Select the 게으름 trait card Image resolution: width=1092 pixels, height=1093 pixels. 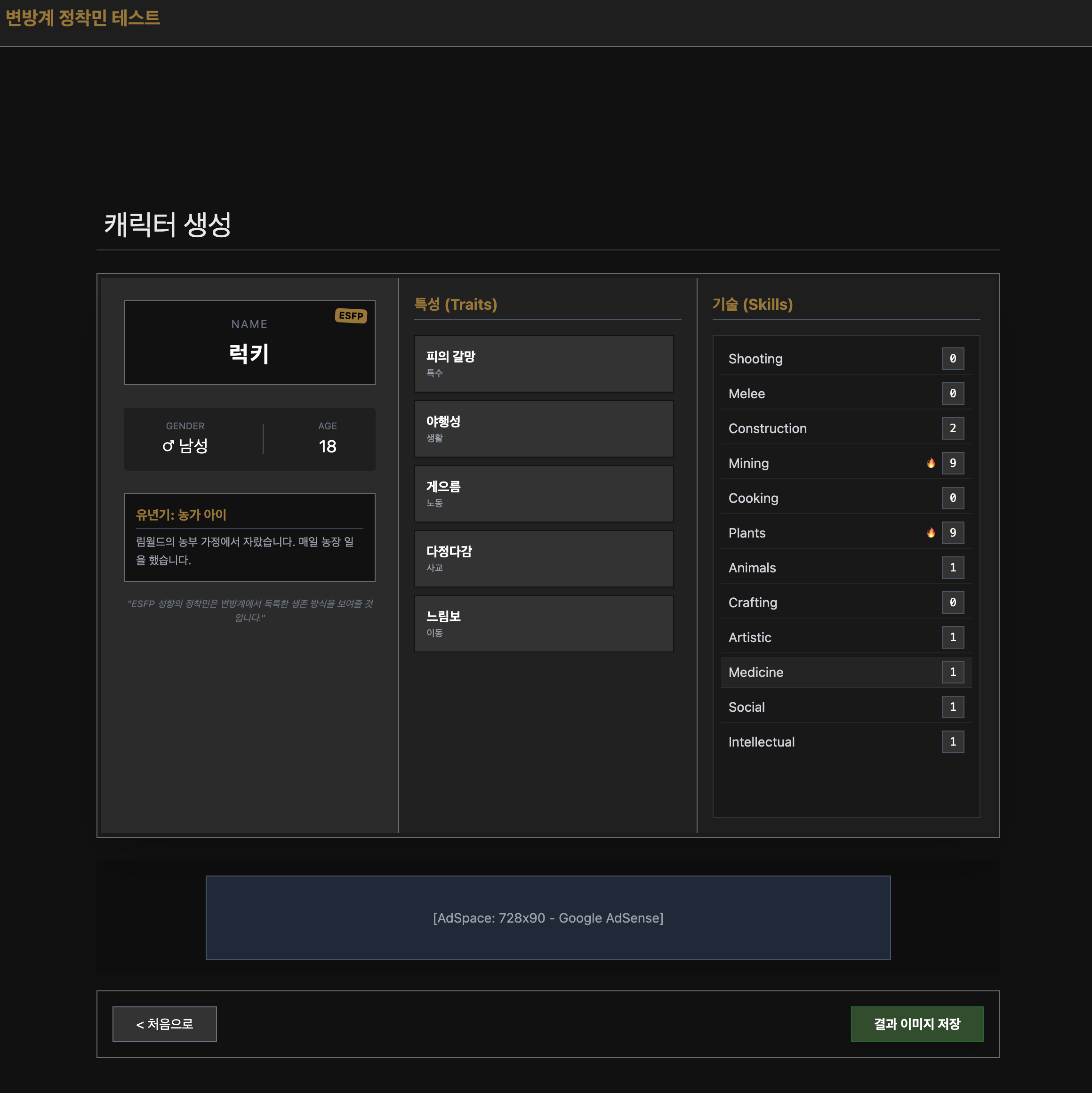[543, 494]
